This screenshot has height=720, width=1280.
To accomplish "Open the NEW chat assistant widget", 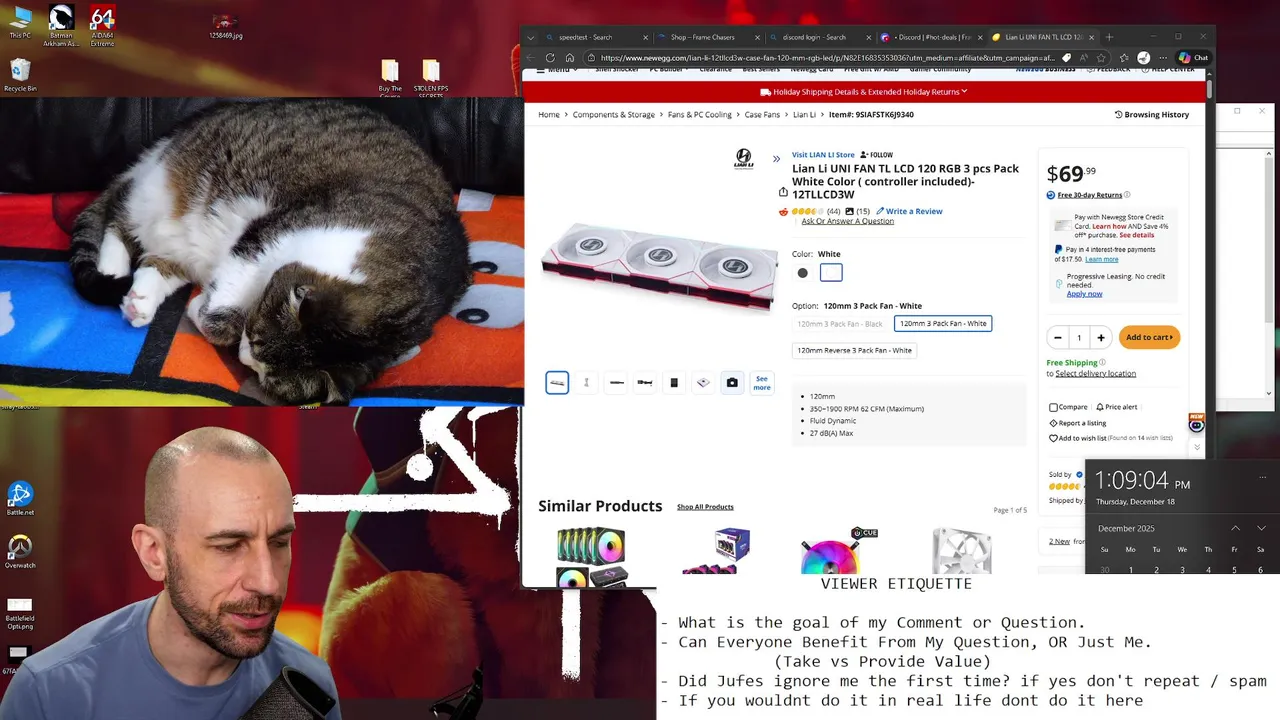I will 1196,424.
